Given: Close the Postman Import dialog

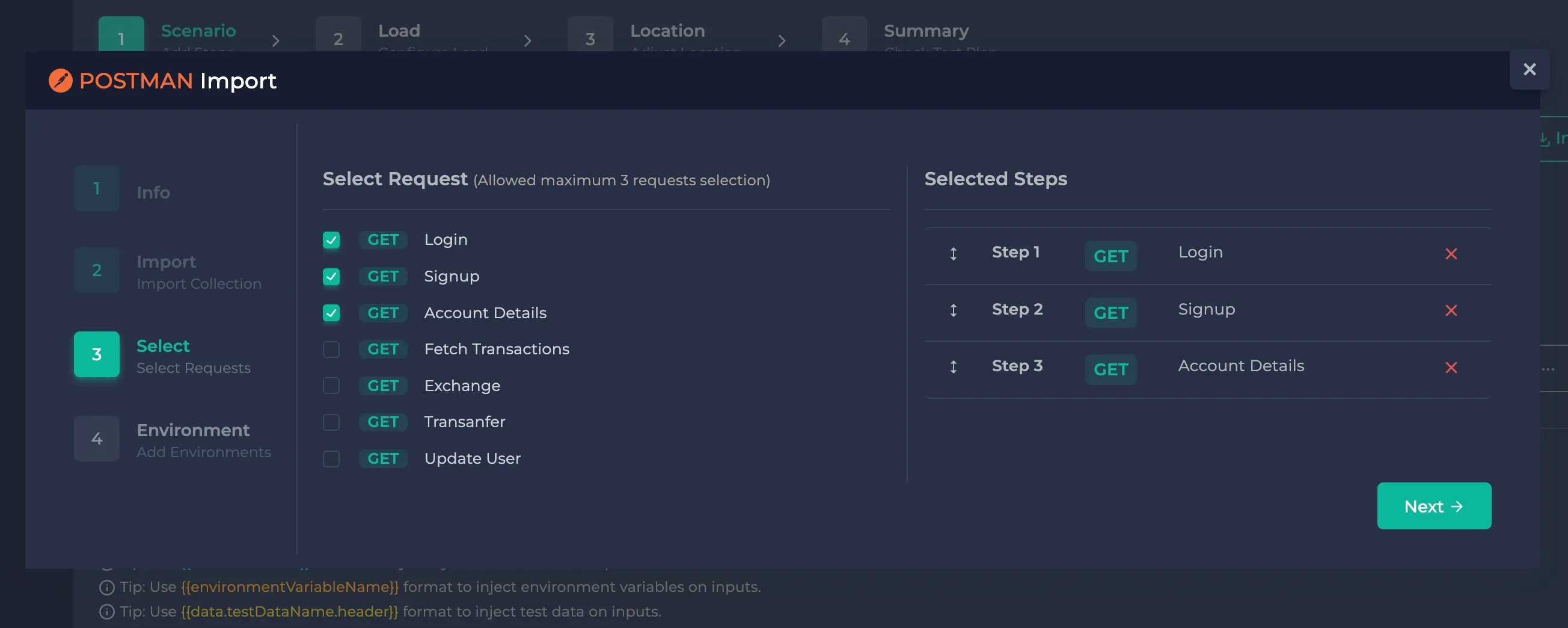Looking at the screenshot, I should tap(1529, 69).
